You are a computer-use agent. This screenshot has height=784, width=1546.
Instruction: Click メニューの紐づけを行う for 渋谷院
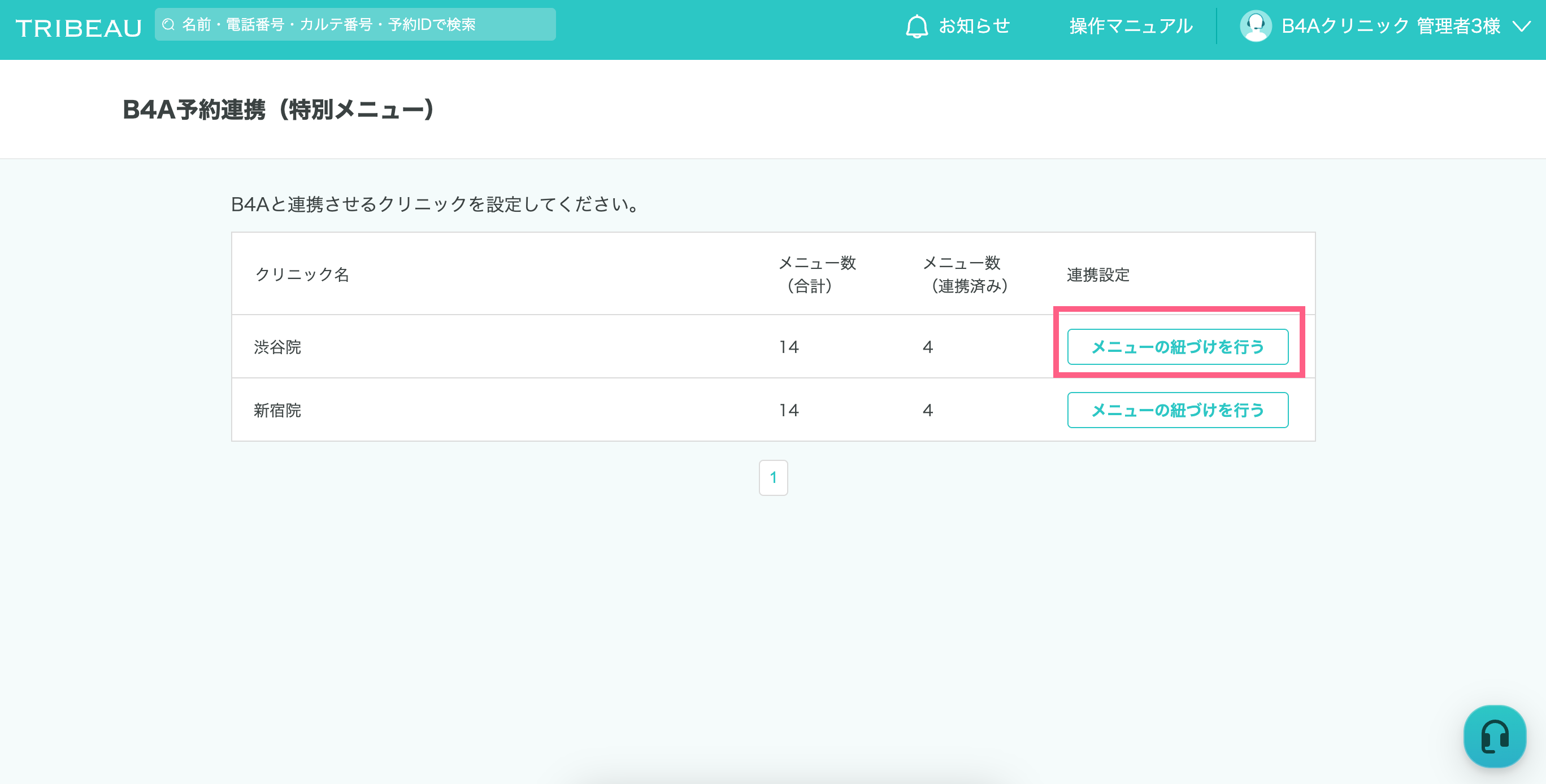(x=1177, y=347)
